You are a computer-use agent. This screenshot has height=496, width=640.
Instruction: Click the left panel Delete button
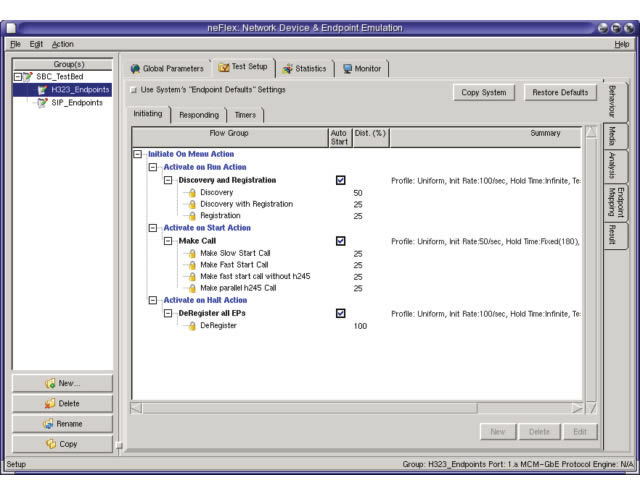[x=62, y=403]
